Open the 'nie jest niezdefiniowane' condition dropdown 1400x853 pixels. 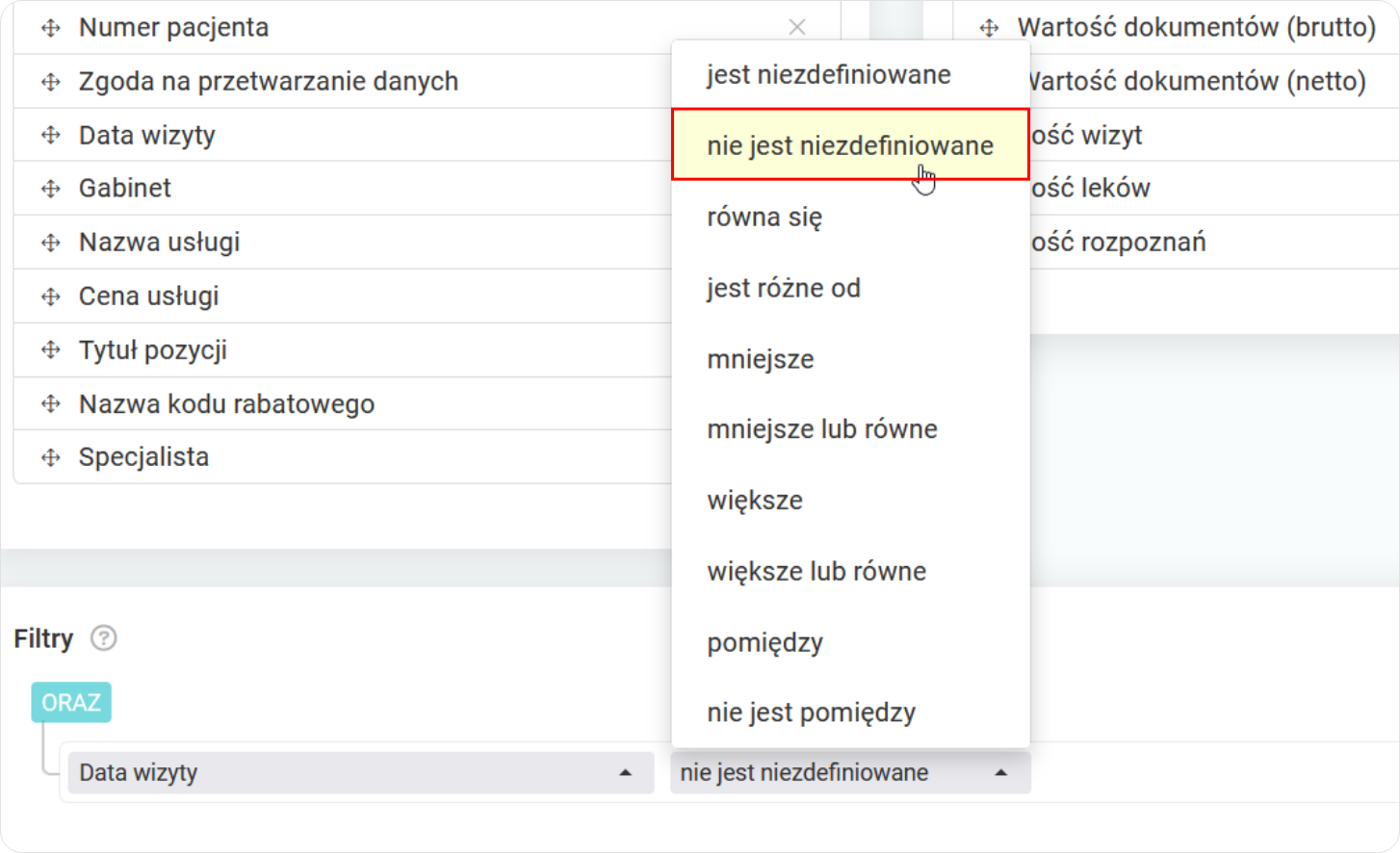pos(850,772)
